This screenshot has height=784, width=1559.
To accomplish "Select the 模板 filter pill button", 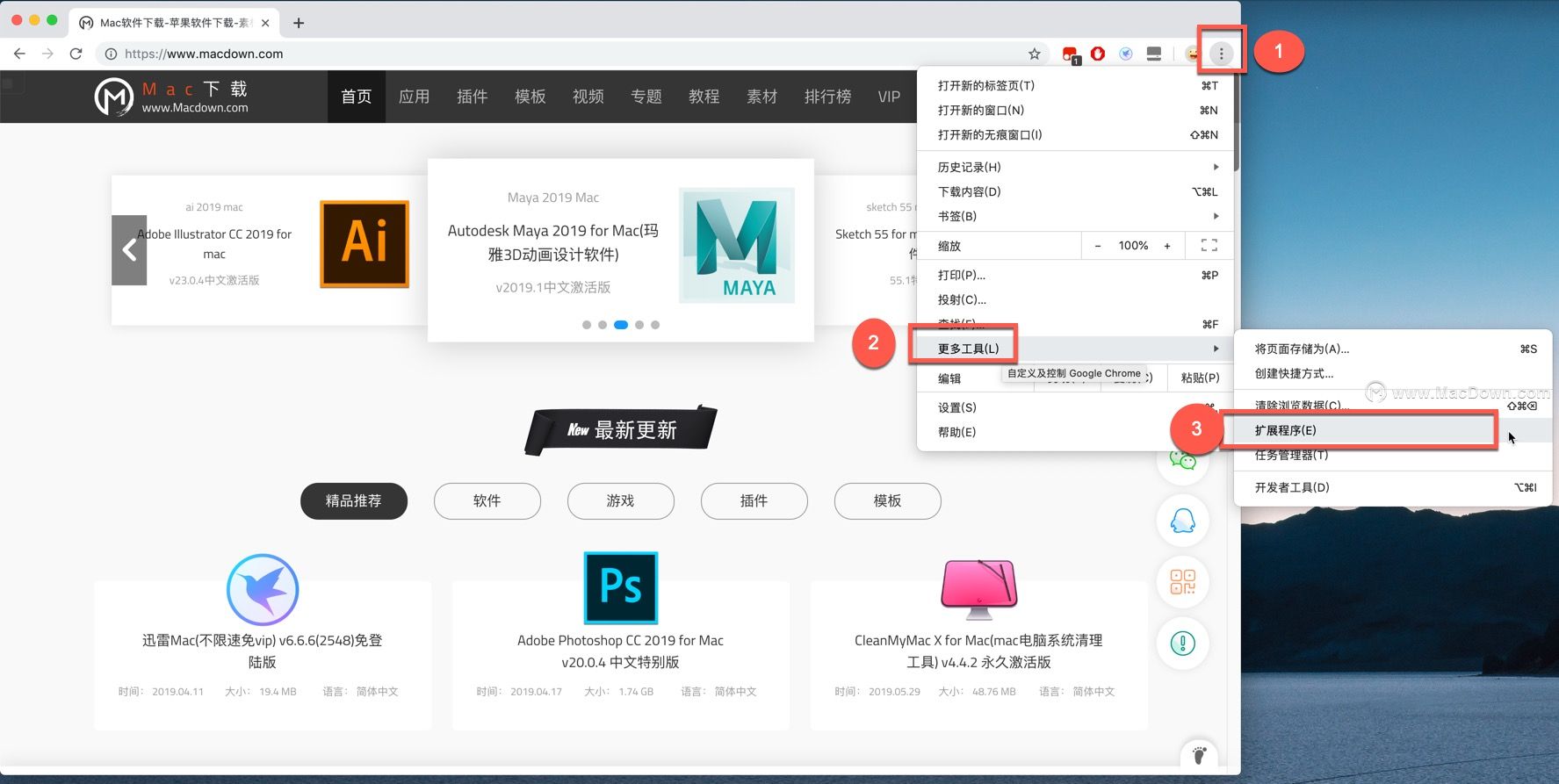I will [x=888, y=501].
